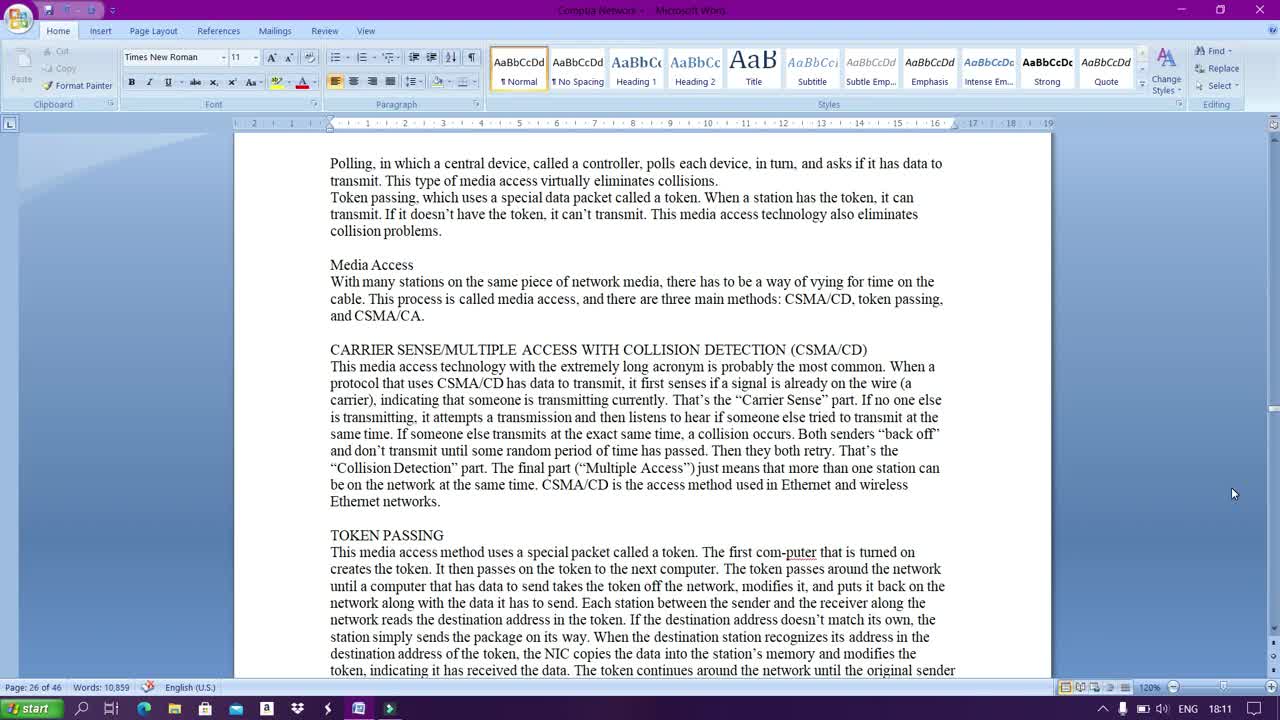Open Clipboard dialog launcher
This screenshot has width=1280, height=720.
[x=110, y=104]
